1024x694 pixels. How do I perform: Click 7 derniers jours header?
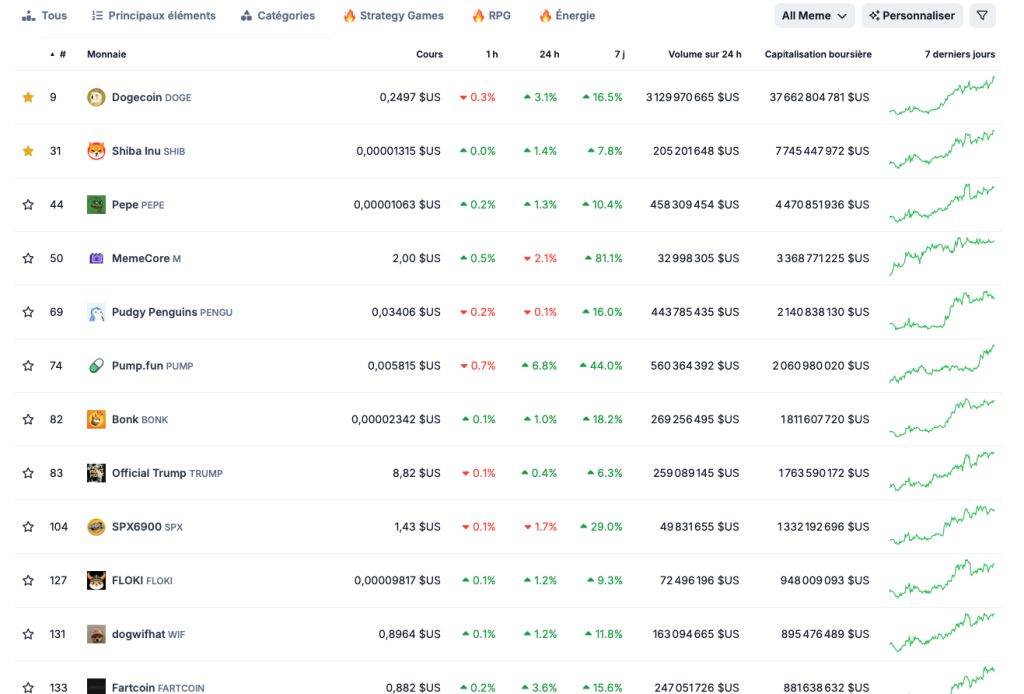pos(959,54)
